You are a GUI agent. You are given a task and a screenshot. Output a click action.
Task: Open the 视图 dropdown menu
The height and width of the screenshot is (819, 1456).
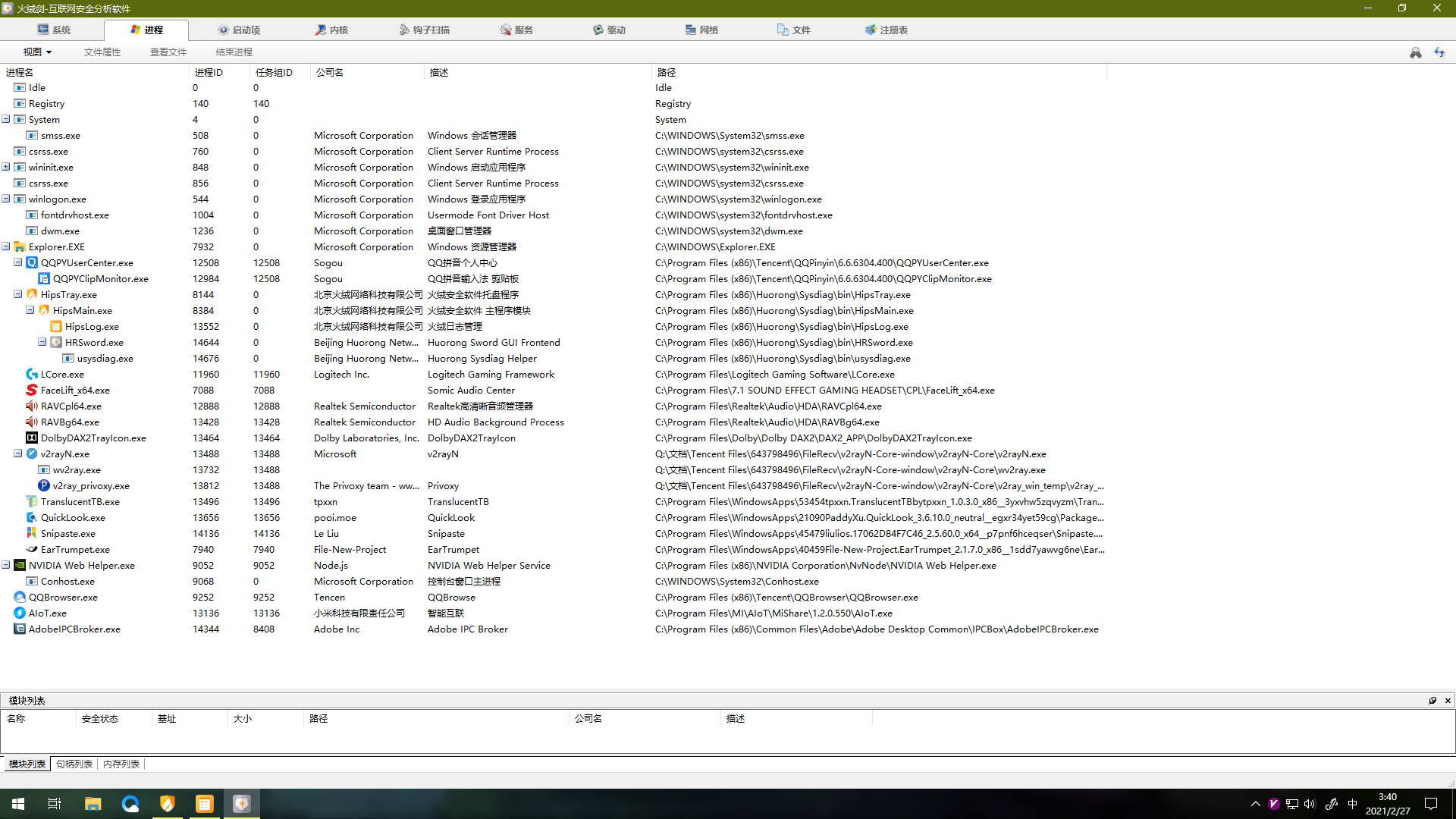point(37,52)
